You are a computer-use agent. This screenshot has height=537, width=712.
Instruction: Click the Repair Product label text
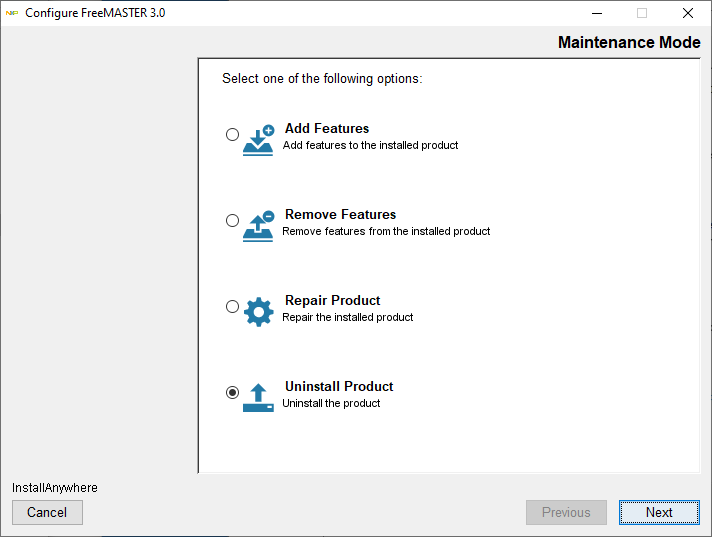pyautogui.click(x=332, y=301)
